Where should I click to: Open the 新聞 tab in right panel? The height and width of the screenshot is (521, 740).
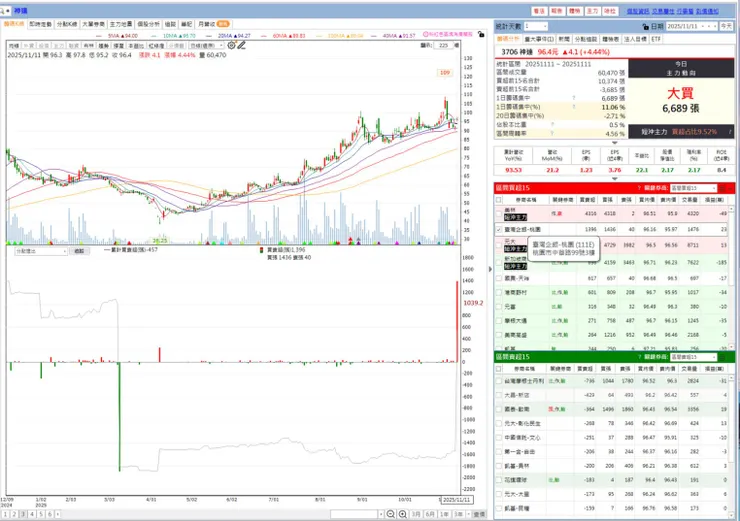pos(563,39)
